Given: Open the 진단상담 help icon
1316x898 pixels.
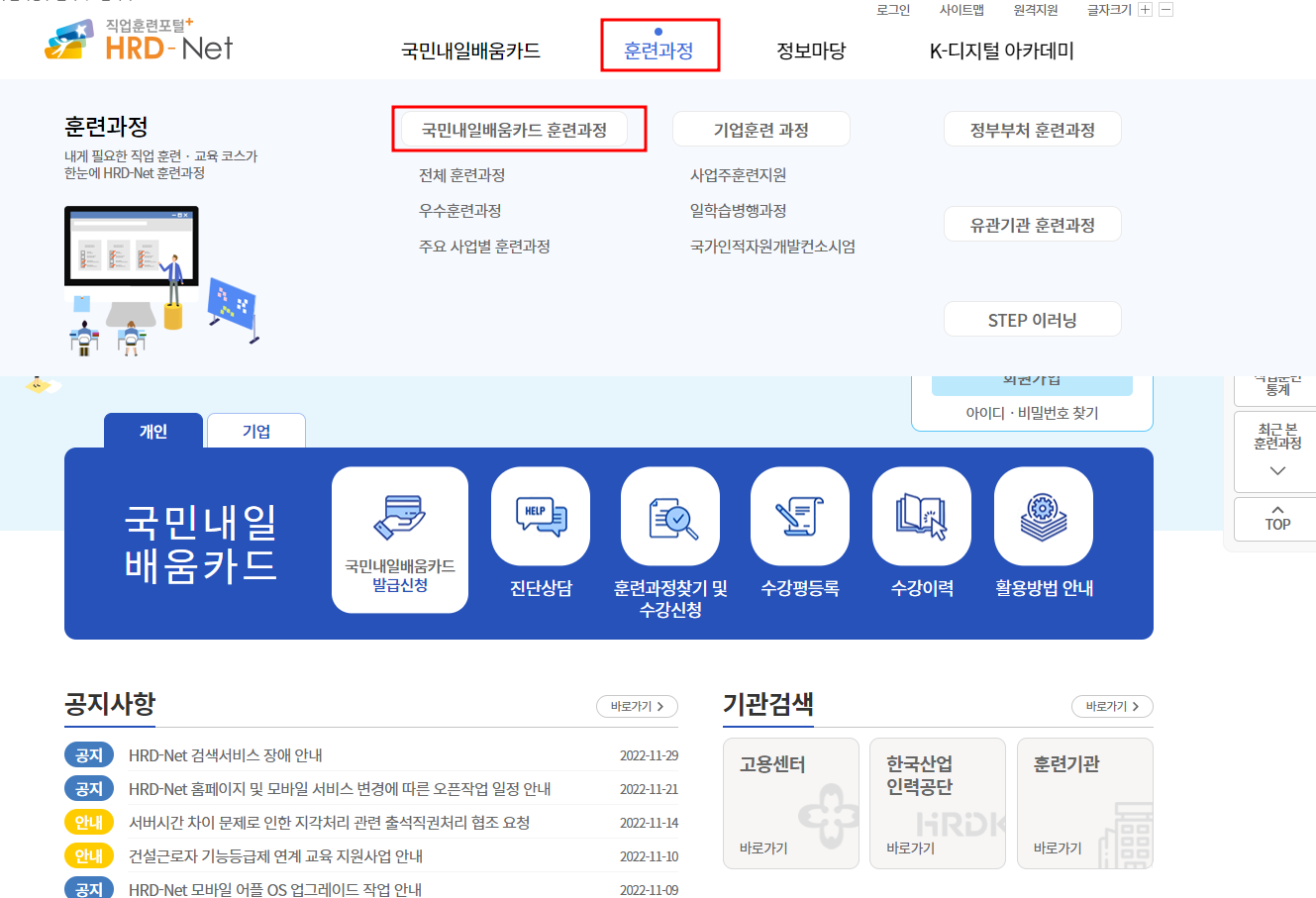Looking at the screenshot, I should [x=541, y=516].
